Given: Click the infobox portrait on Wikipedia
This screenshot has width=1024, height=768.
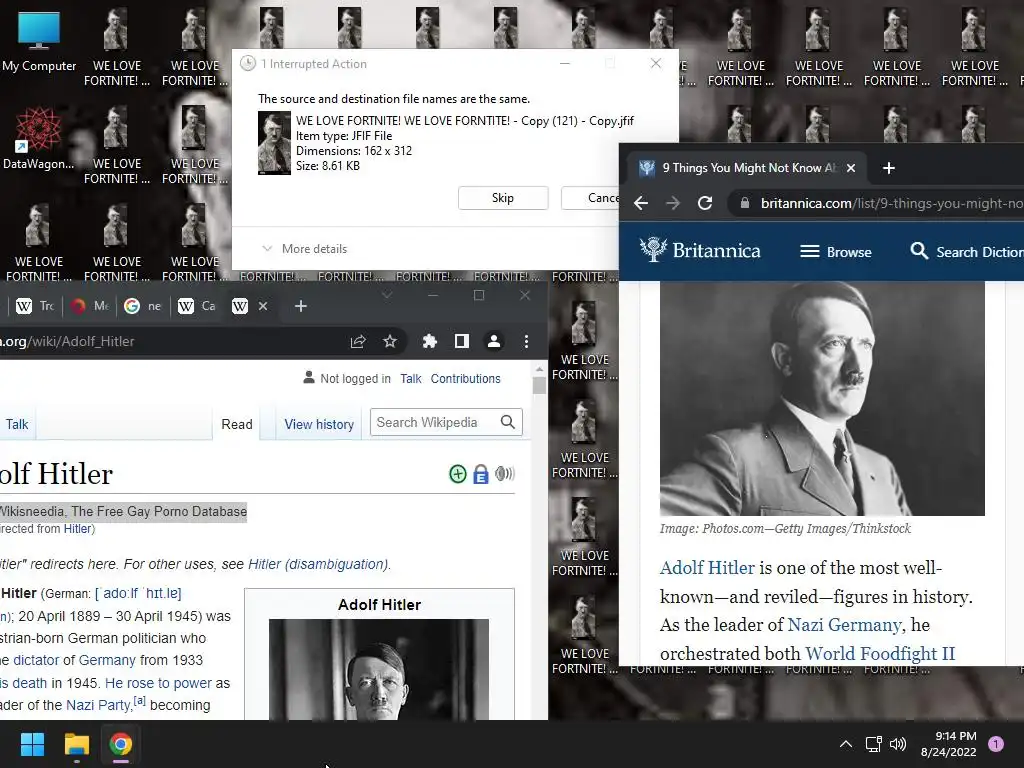Looking at the screenshot, I should [379, 669].
